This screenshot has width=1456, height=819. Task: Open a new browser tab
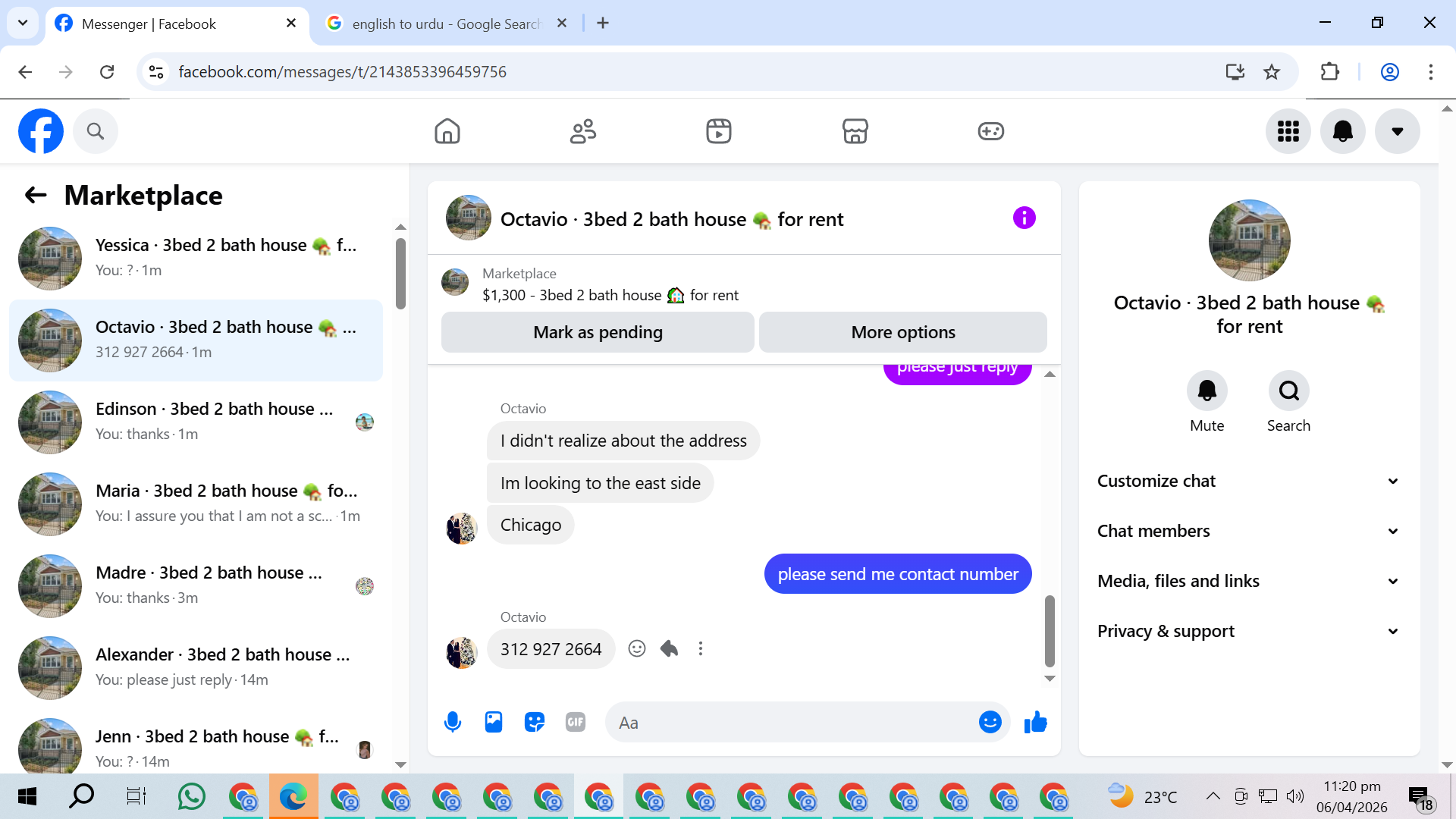603,24
